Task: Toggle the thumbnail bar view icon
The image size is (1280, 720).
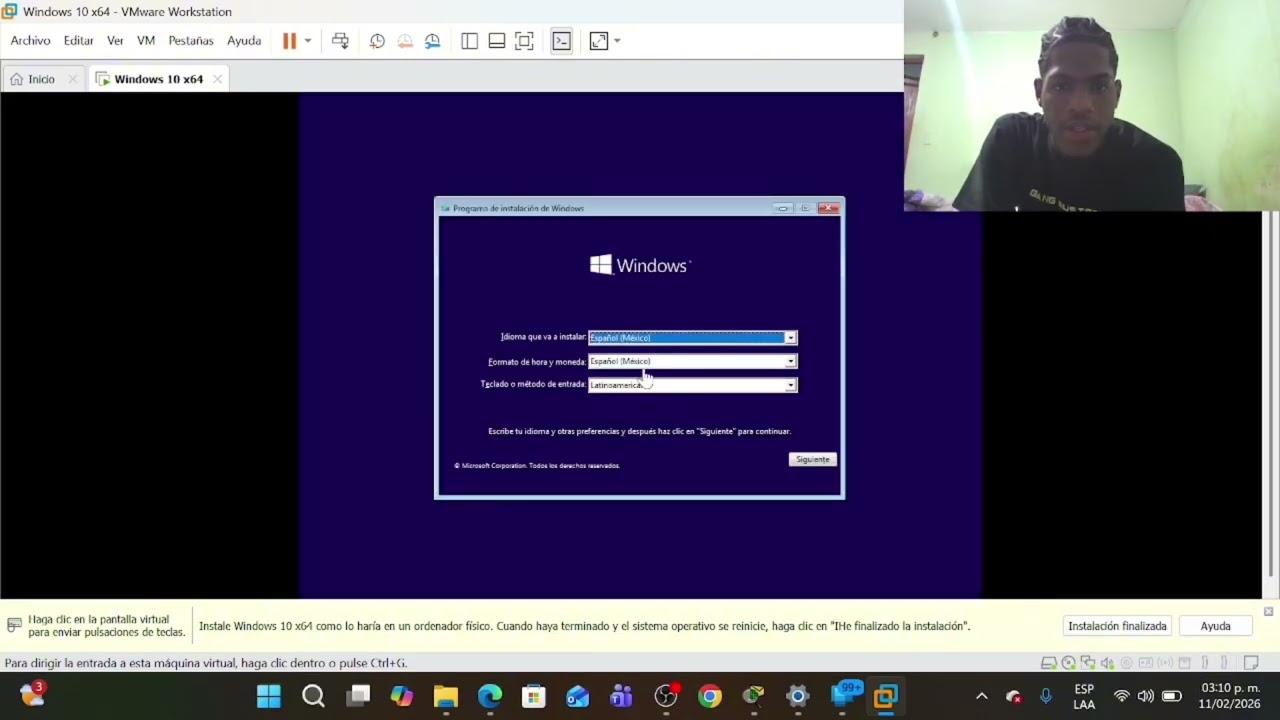Action: [x=497, y=41]
